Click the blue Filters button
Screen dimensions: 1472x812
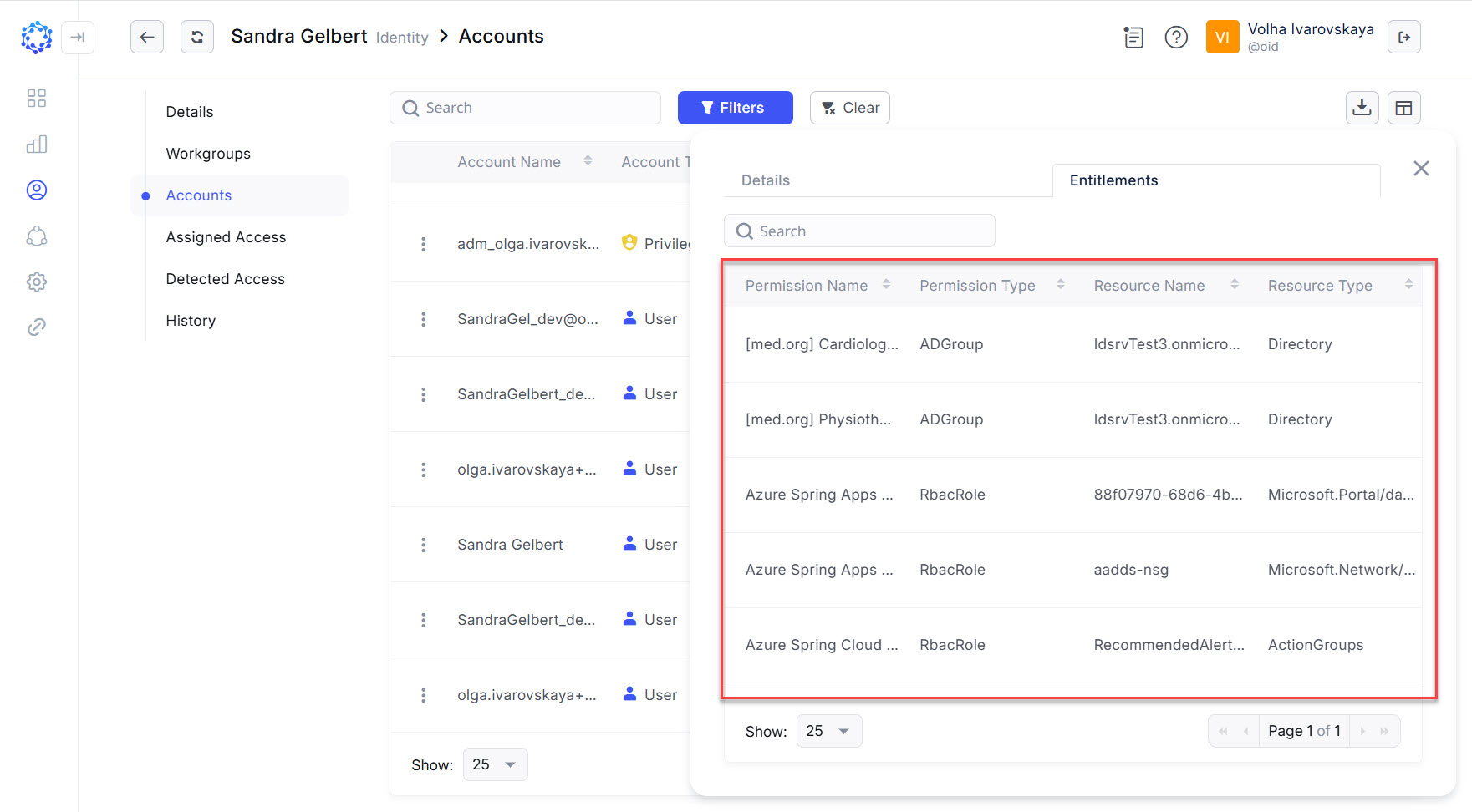point(735,108)
